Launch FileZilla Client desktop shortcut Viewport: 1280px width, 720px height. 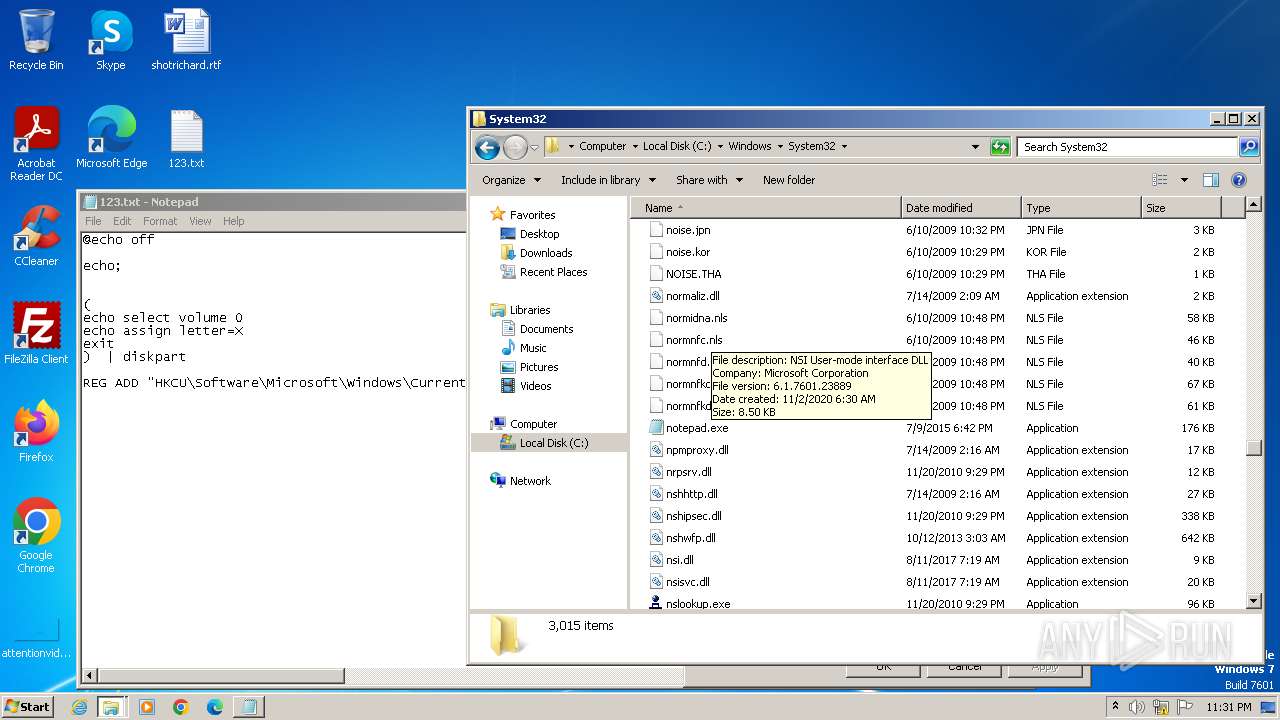(x=36, y=334)
